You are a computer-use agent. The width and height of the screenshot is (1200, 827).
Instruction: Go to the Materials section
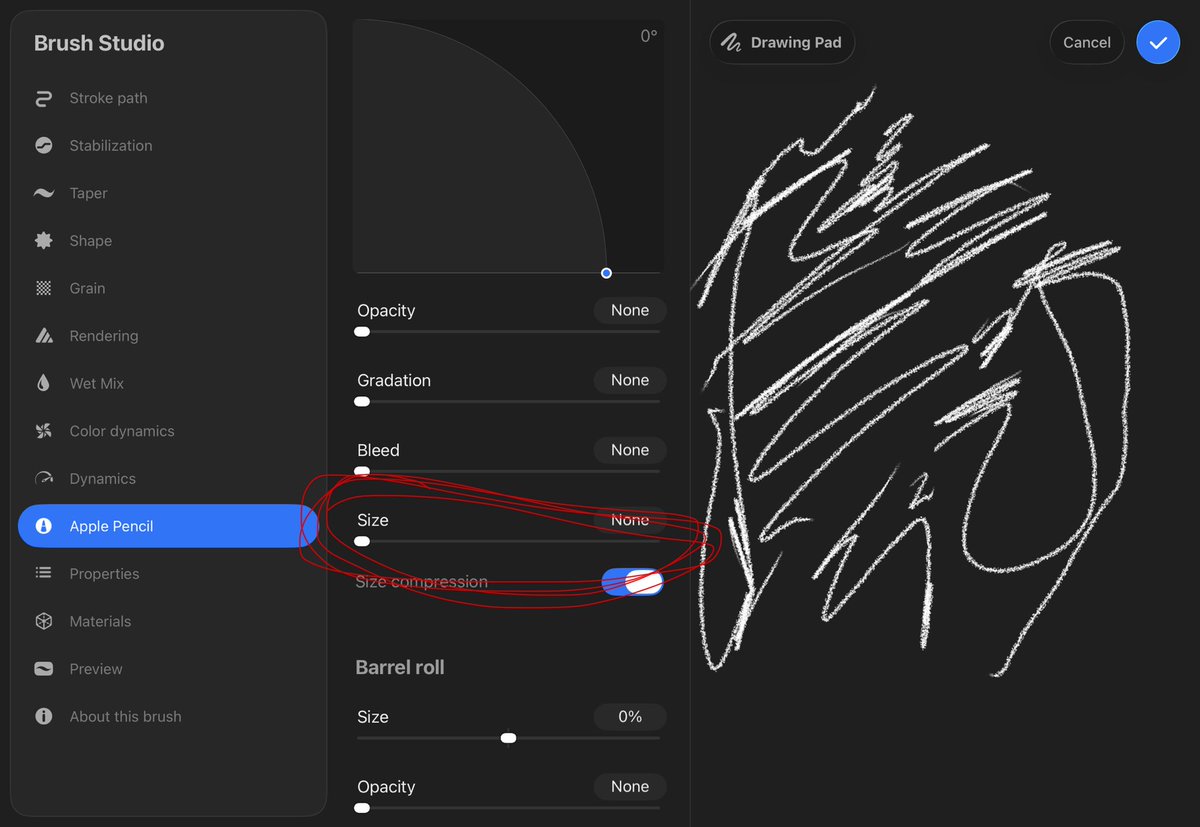168,621
